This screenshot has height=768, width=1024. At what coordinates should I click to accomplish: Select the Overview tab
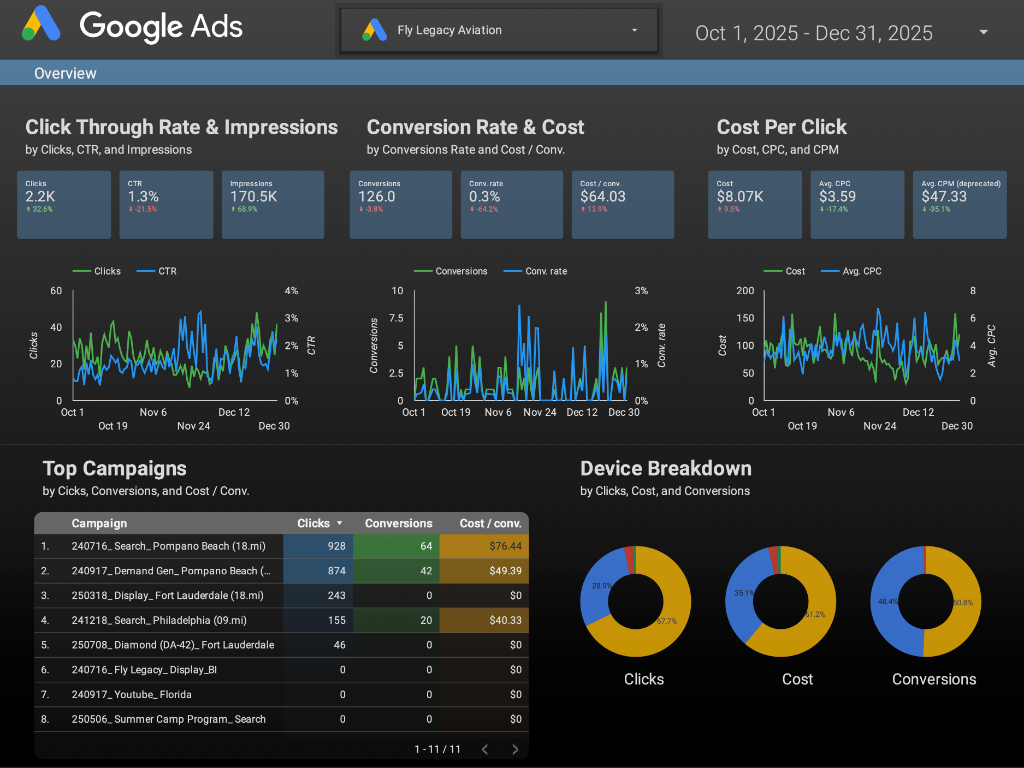65,73
